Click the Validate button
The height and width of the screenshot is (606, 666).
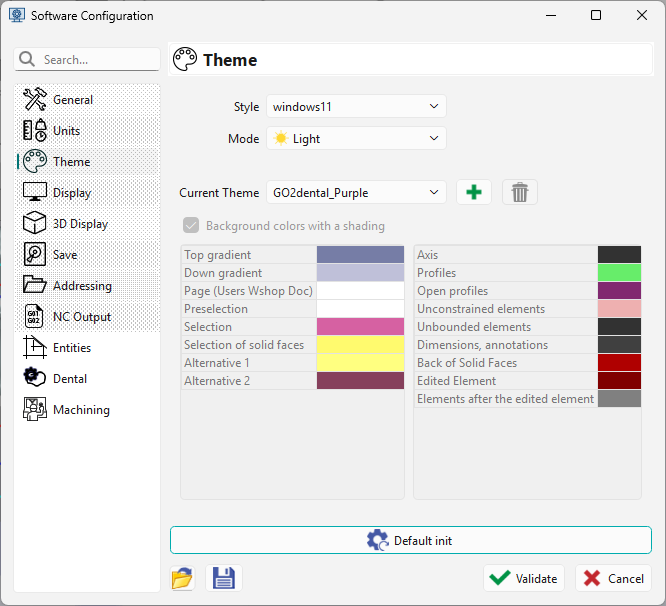524,578
